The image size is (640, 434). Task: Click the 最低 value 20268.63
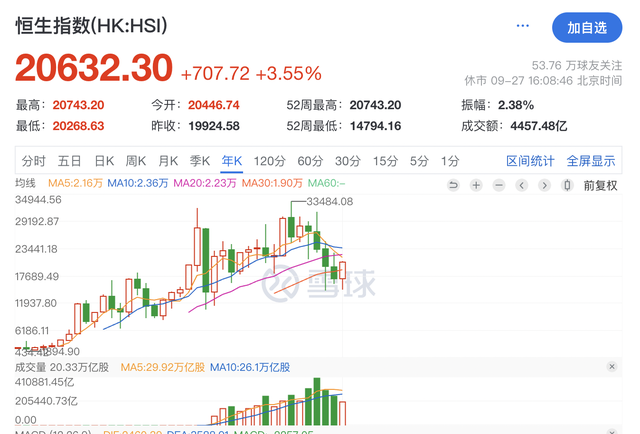tap(78, 126)
